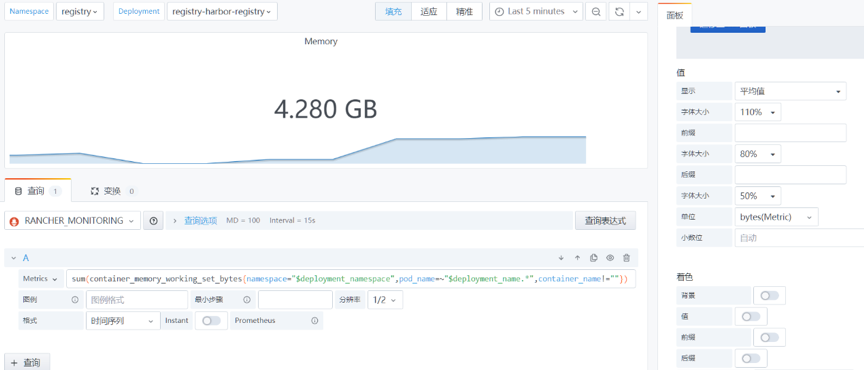Open RANCHER_MONITORING data source selector
Image resolution: width=864 pixels, height=370 pixels.
coord(72,221)
